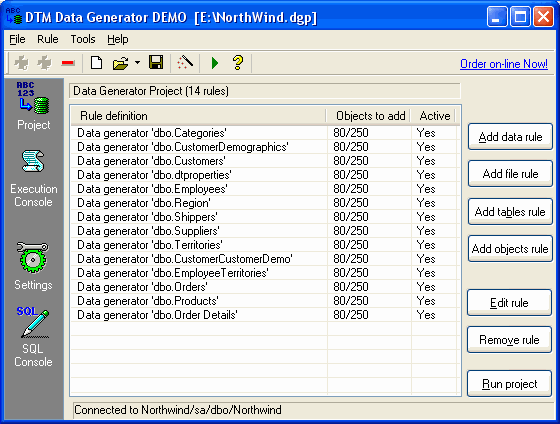Open the Rule menu
This screenshot has height=424, width=560.
click(48, 39)
